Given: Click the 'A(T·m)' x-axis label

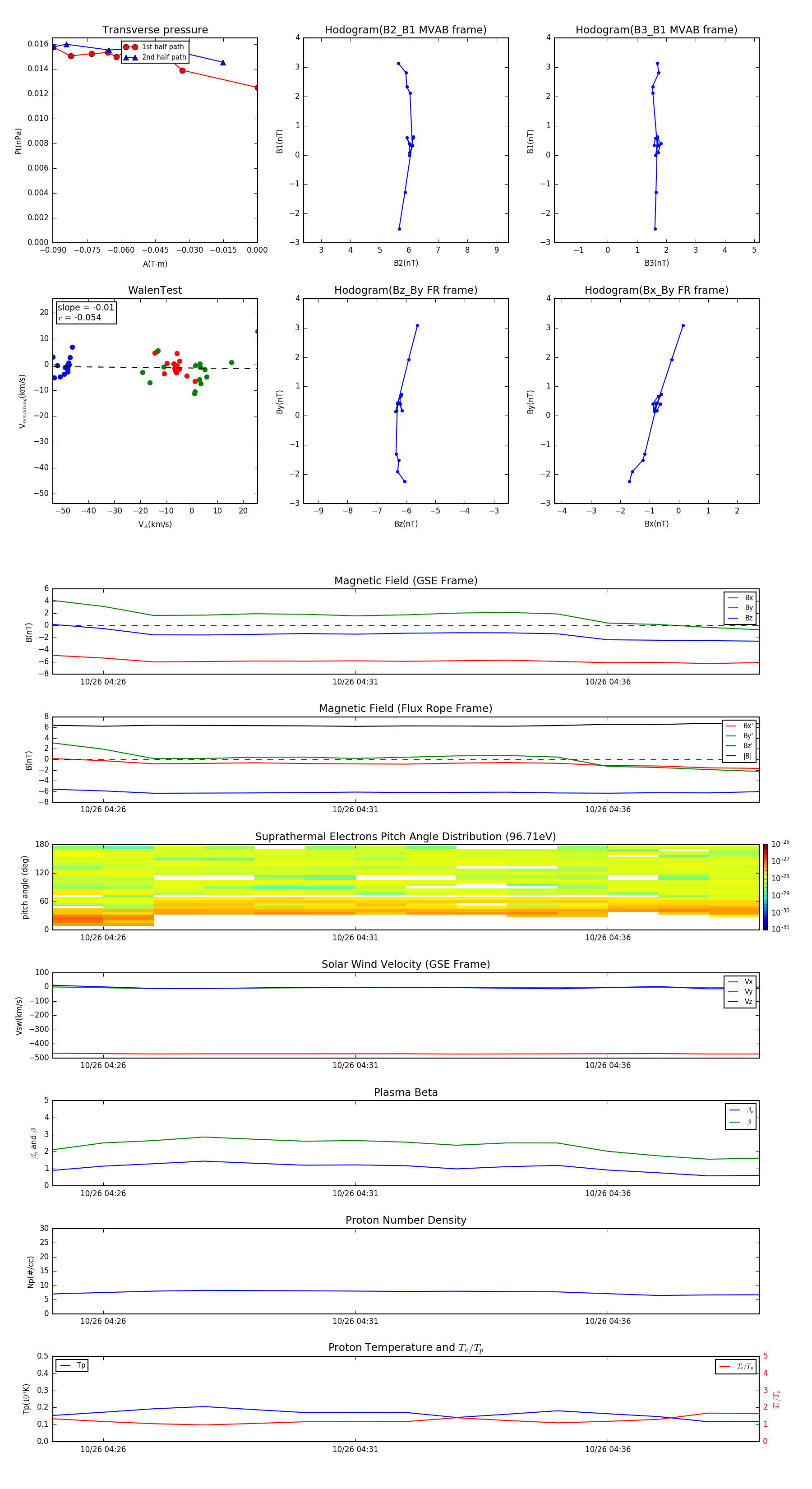Looking at the screenshot, I should (155, 264).
